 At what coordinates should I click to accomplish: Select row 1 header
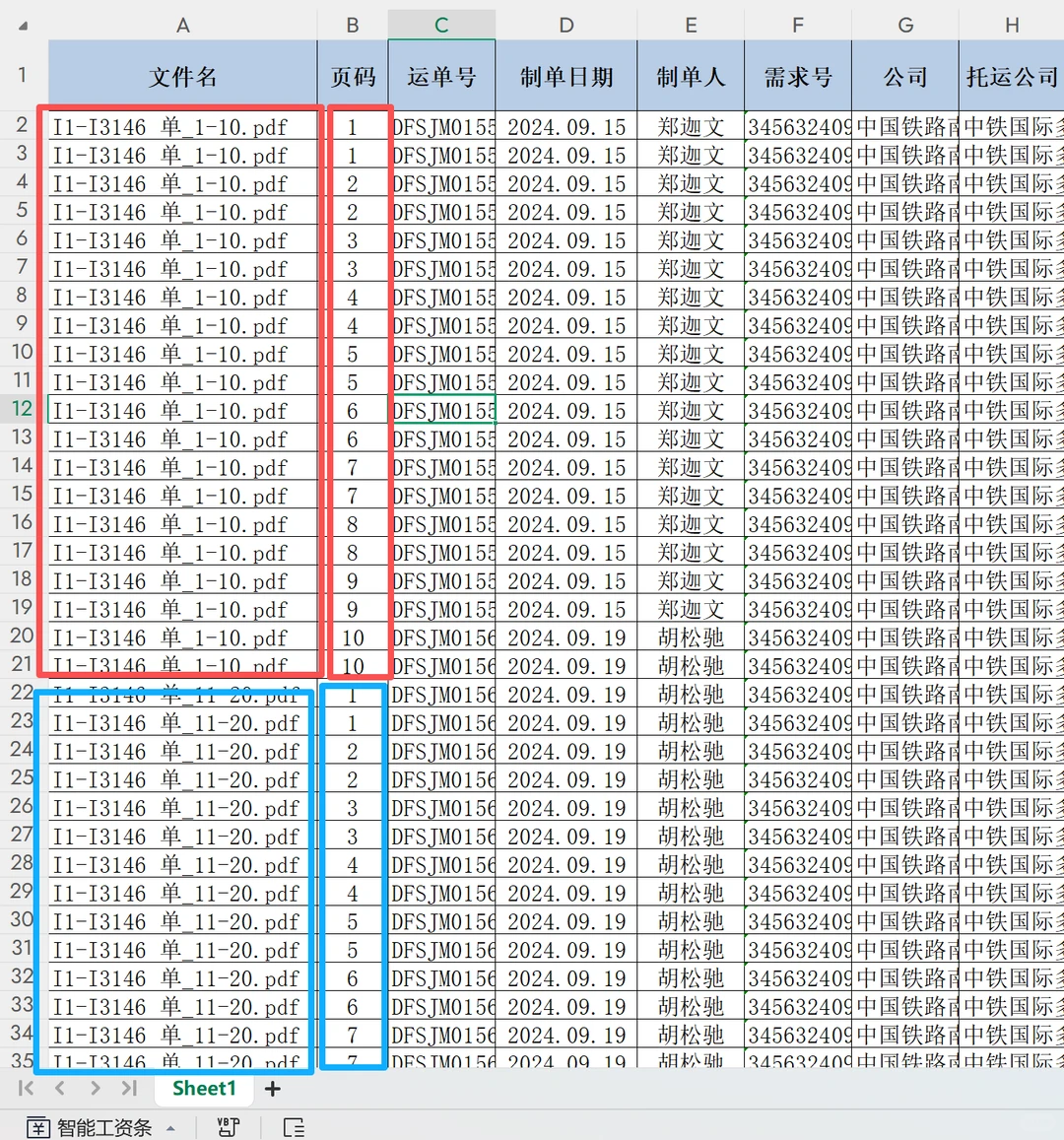pos(21,74)
